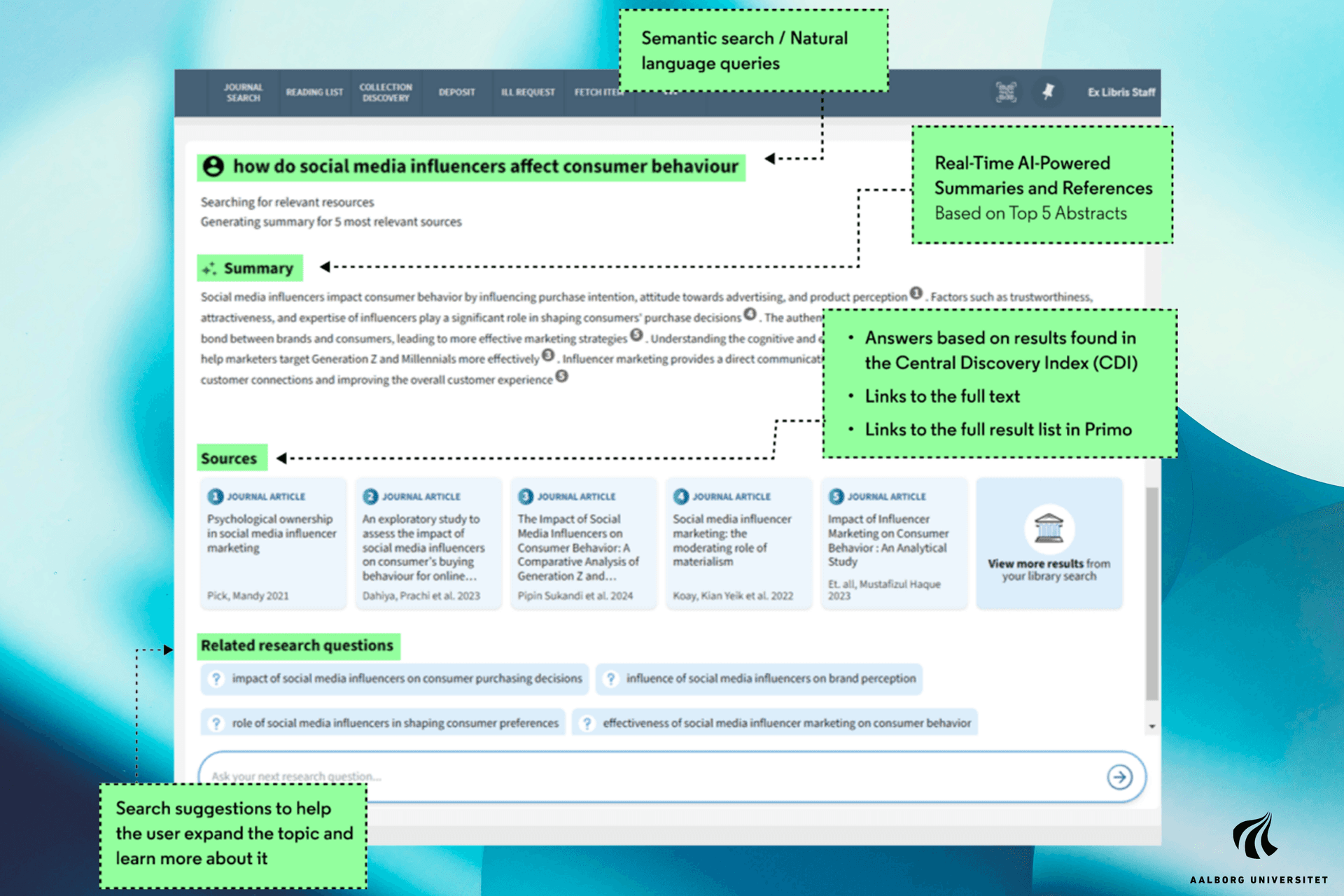The height and width of the screenshot is (896, 1344).
Task: Choose question about shaping consumer preferences
Action: click(383, 723)
